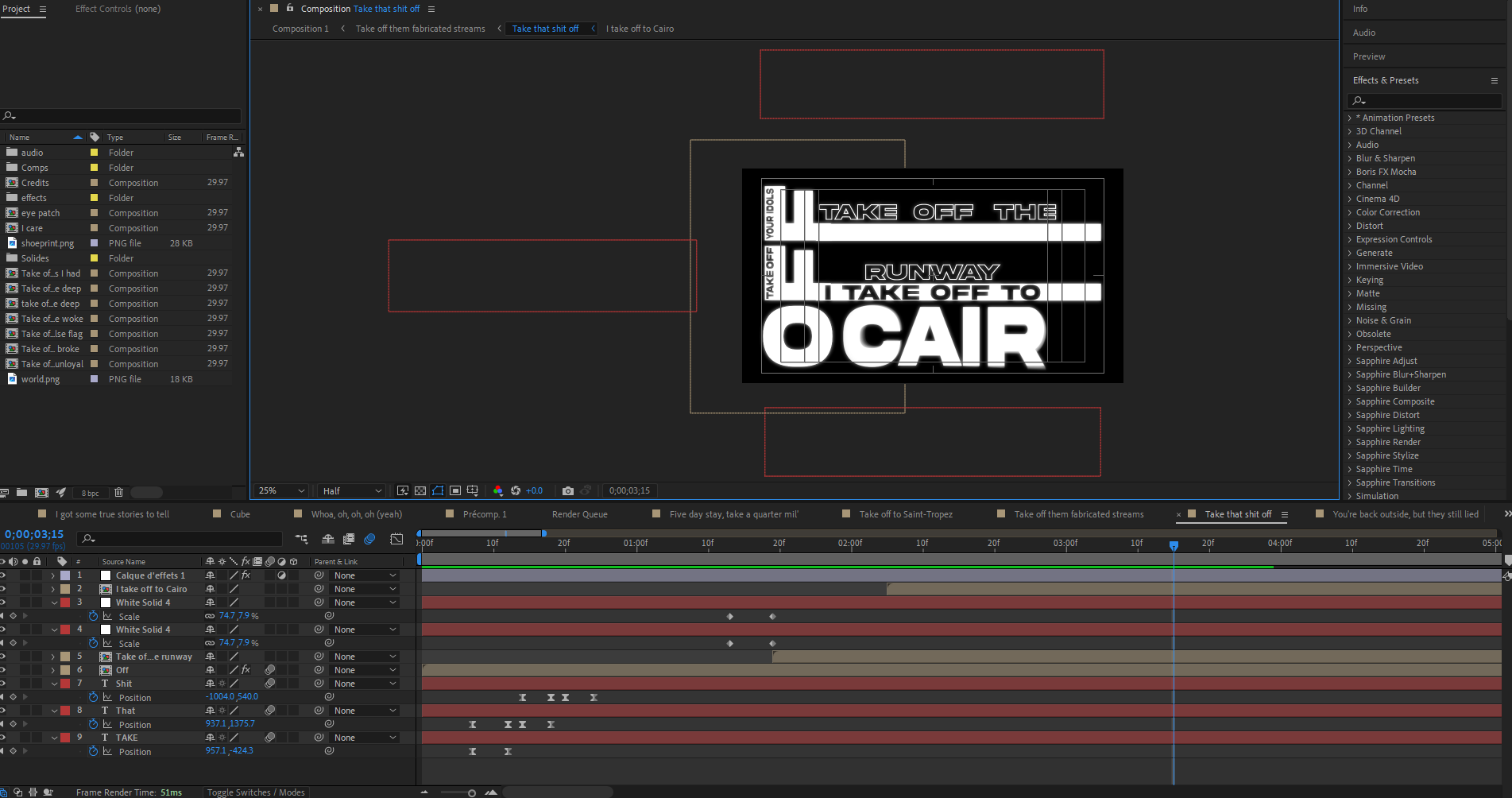Switch to 'Take off to Saint-Tropez' timeline tab
Image resolution: width=1512 pixels, height=798 pixels.
tap(905, 514)
